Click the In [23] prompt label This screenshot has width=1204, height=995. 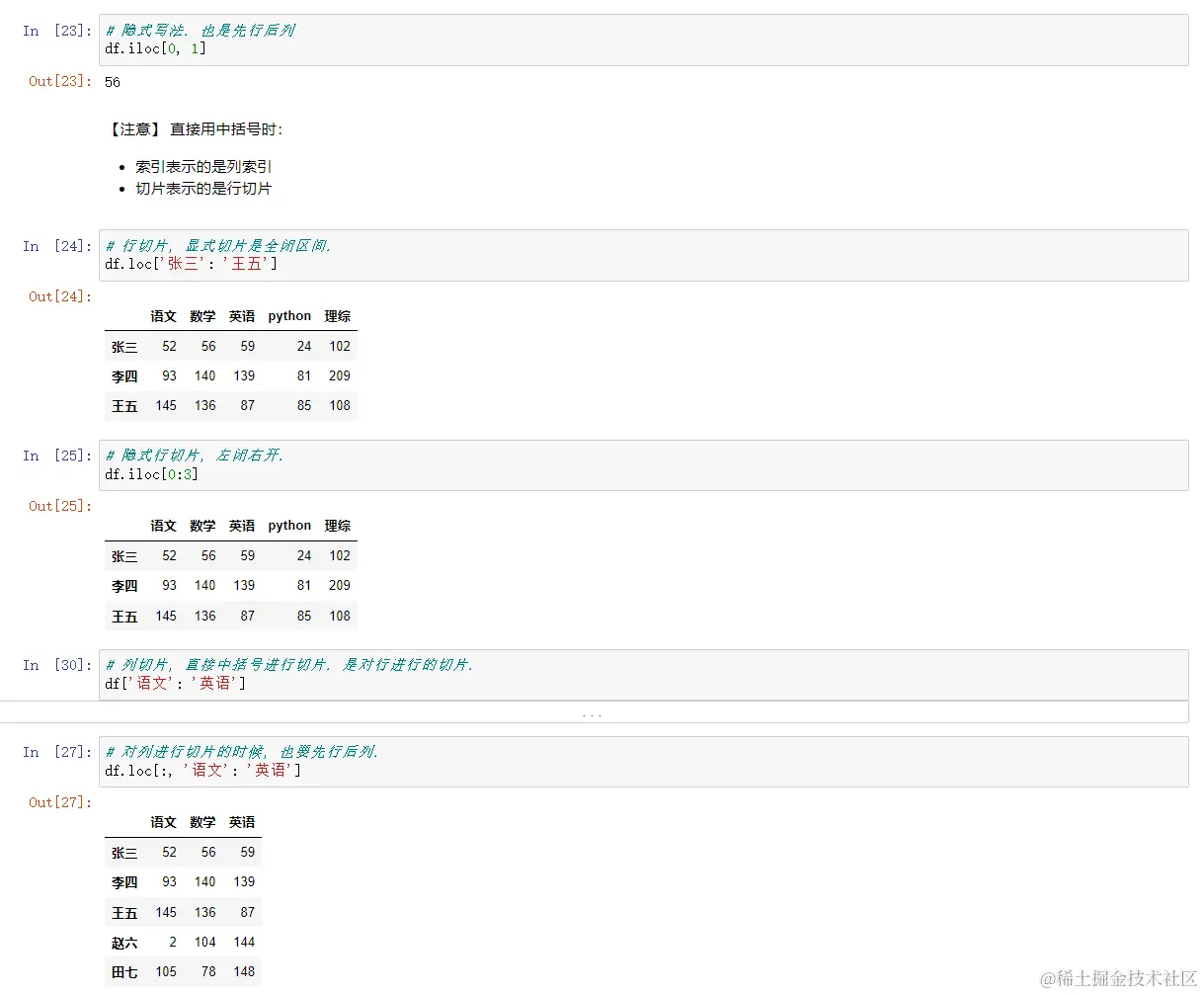57,31
